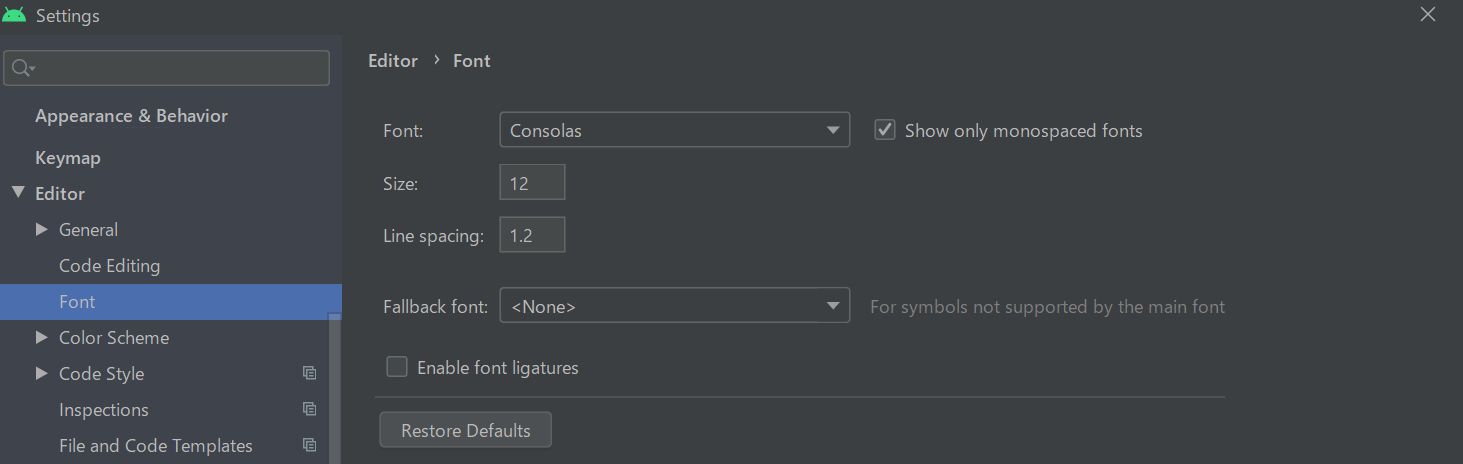Enable font ligatures checkbox
Viewport: 1463px width, 464px height.
(397, 368)
